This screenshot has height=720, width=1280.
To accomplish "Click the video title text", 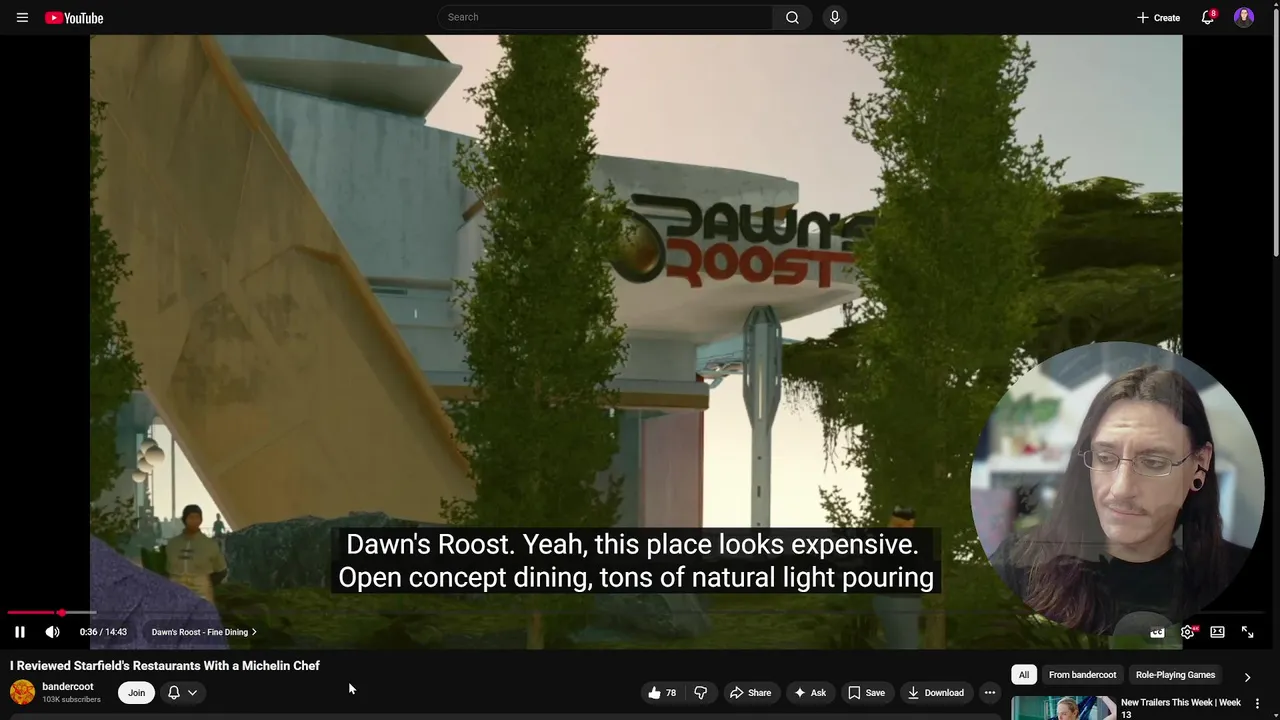I will (x=165, y=666).
